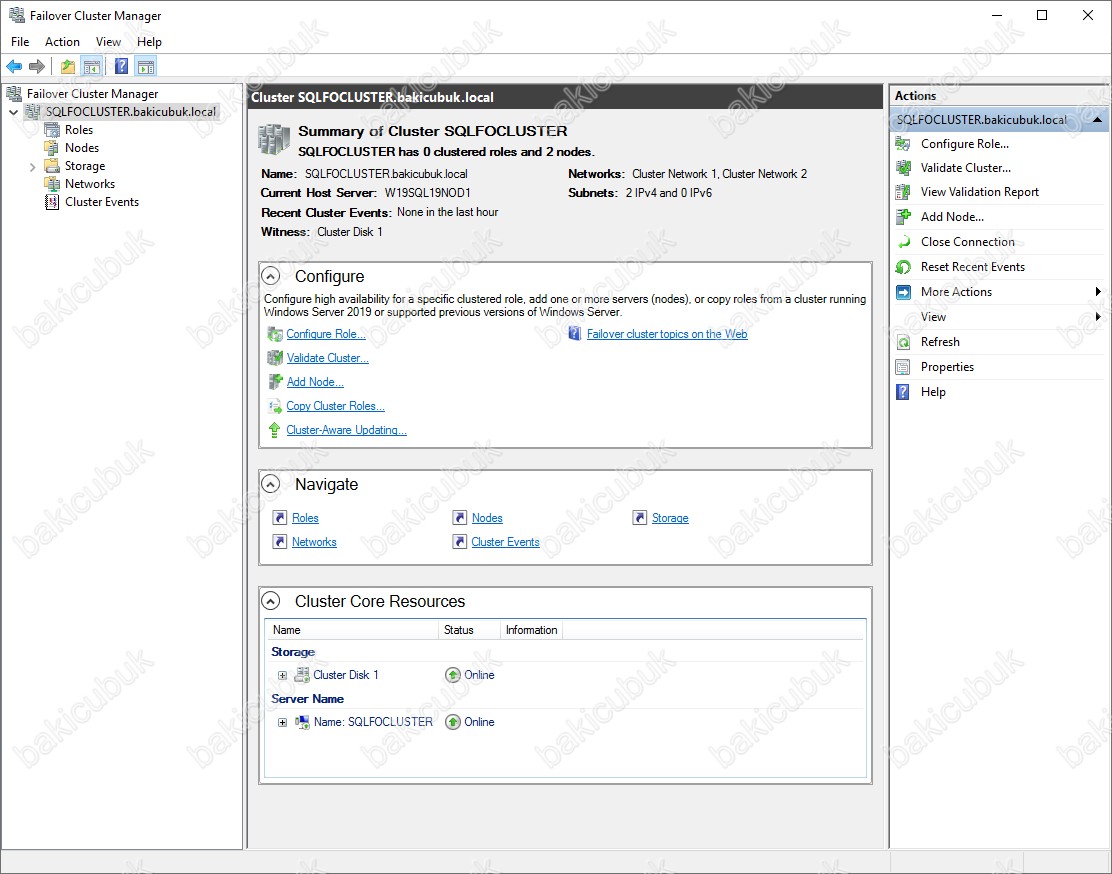This screenshot has height=874, width=1112.
Task: Open the Cluster-Aware Updating... link
Action: pos(347,430)
